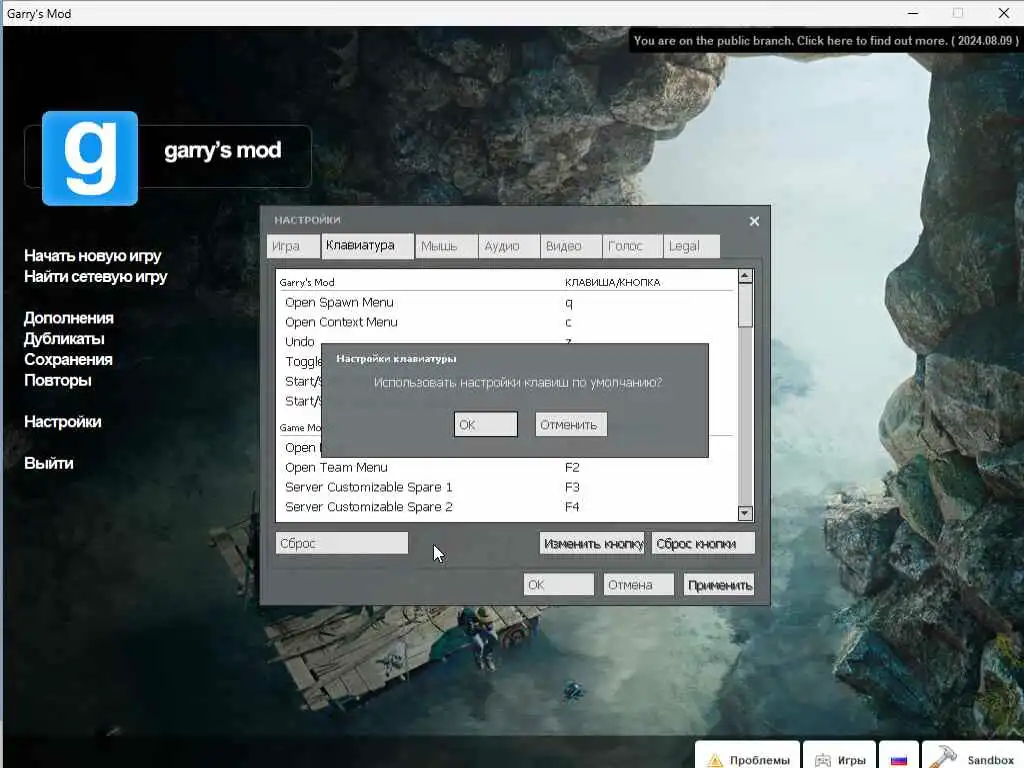The width and height of the screenshot is (1024, 768).
Task: Click the Изменить кнопку button
Action: [592, 543]
